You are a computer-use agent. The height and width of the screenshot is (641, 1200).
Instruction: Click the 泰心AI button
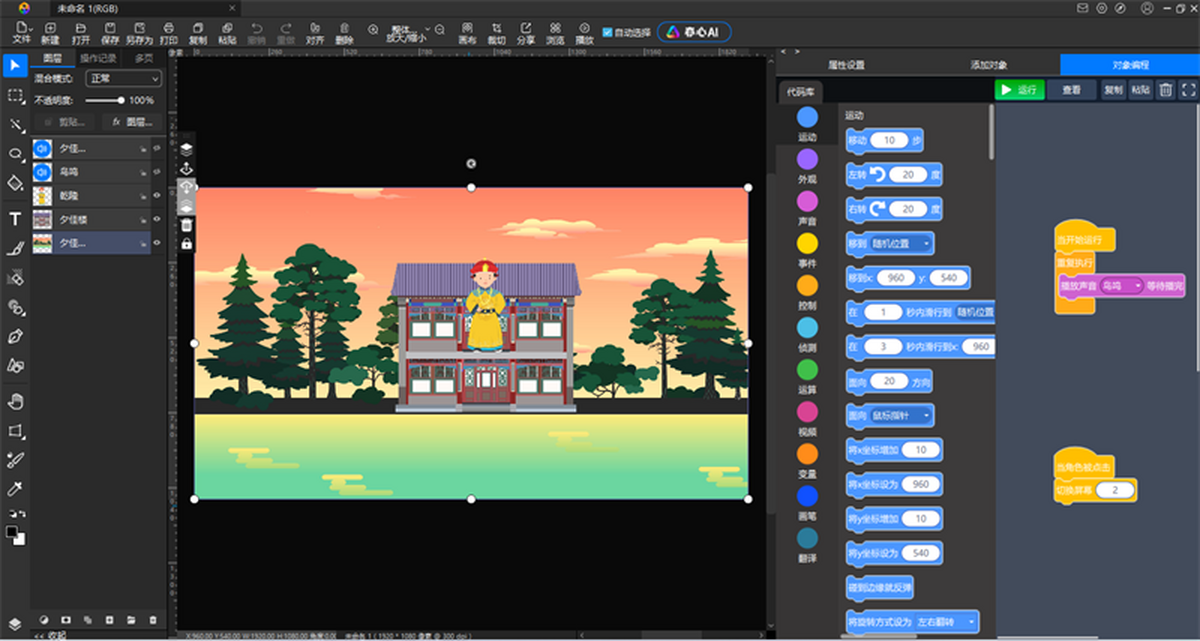[x=694, y=32]
